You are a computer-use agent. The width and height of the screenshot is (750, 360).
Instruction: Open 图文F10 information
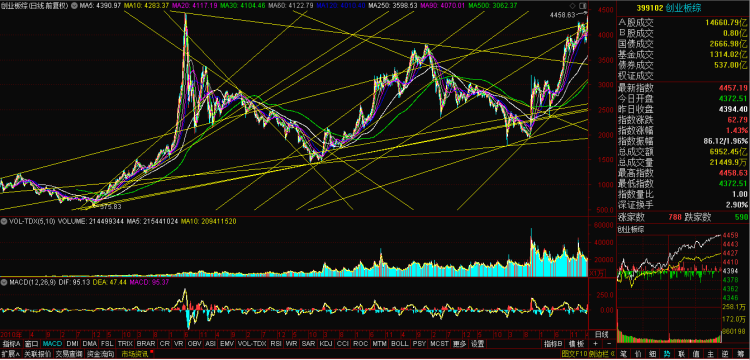[574, 354]
